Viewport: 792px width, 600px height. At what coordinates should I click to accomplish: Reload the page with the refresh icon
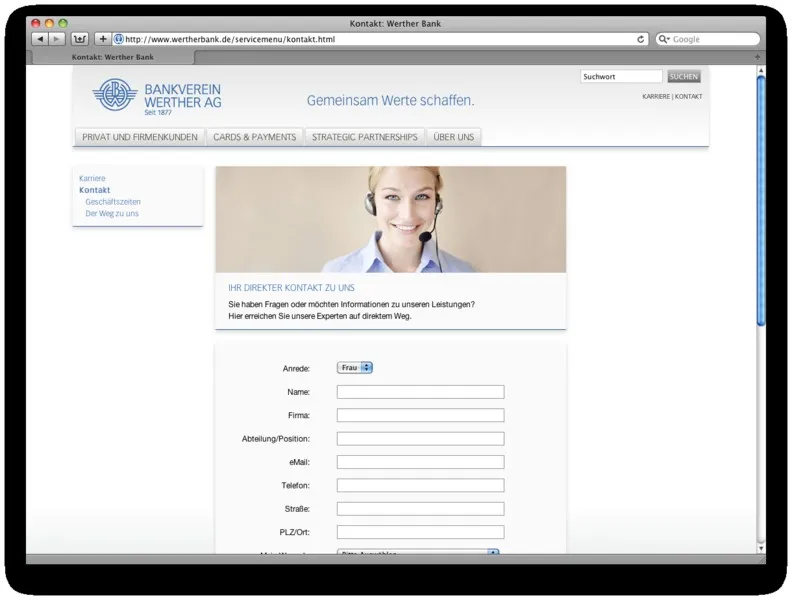coord(640,39)
